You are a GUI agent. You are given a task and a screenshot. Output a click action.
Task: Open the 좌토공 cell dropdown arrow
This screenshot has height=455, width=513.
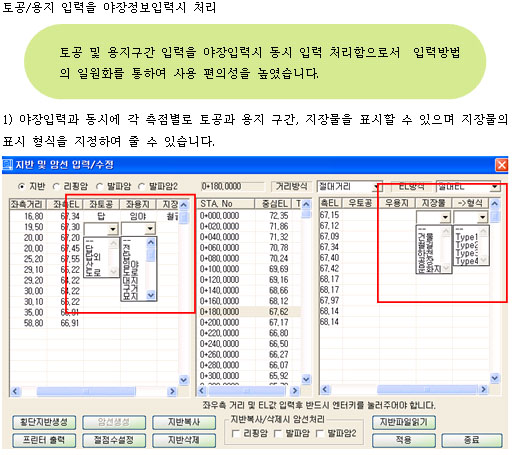click(113, 229)
